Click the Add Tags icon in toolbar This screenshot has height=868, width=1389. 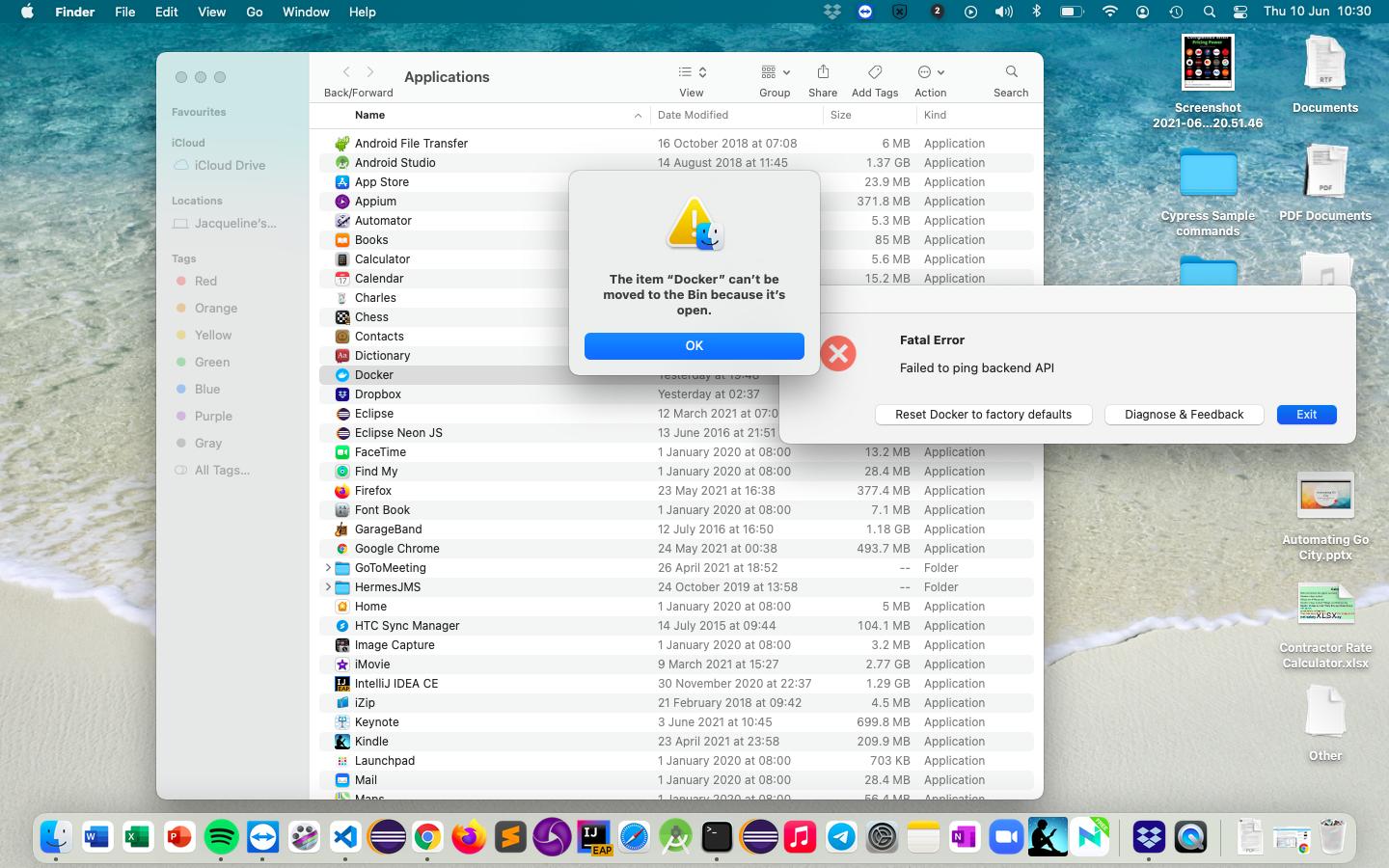pos(875,72)
